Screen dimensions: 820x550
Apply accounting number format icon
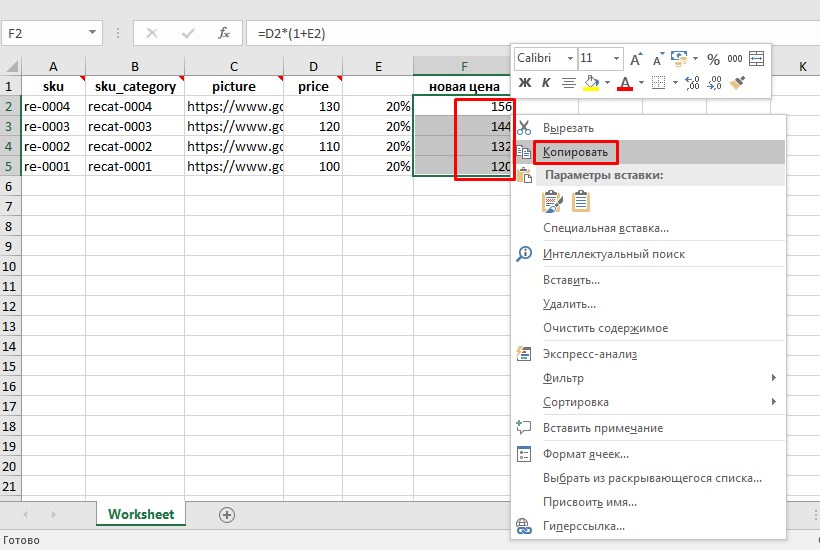click(x=679, y=59)
